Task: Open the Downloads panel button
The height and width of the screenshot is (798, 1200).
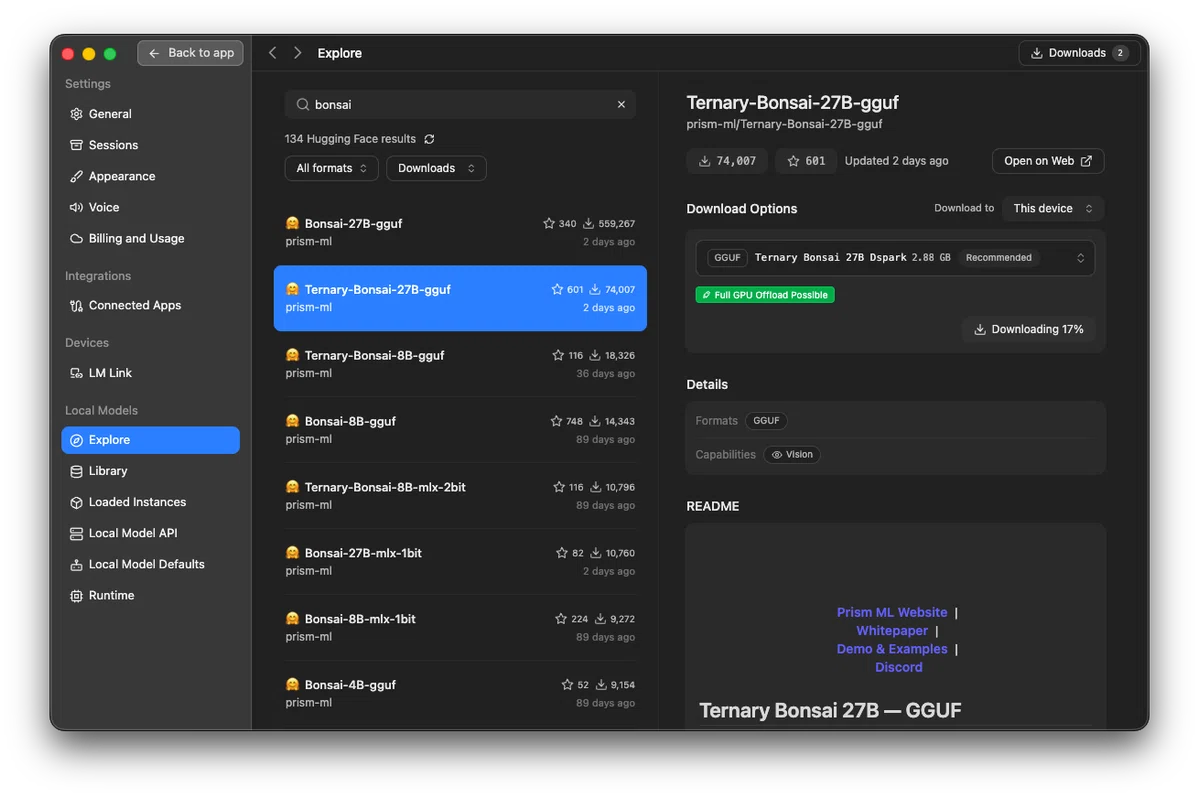Action: click(x=1079, y=53)
